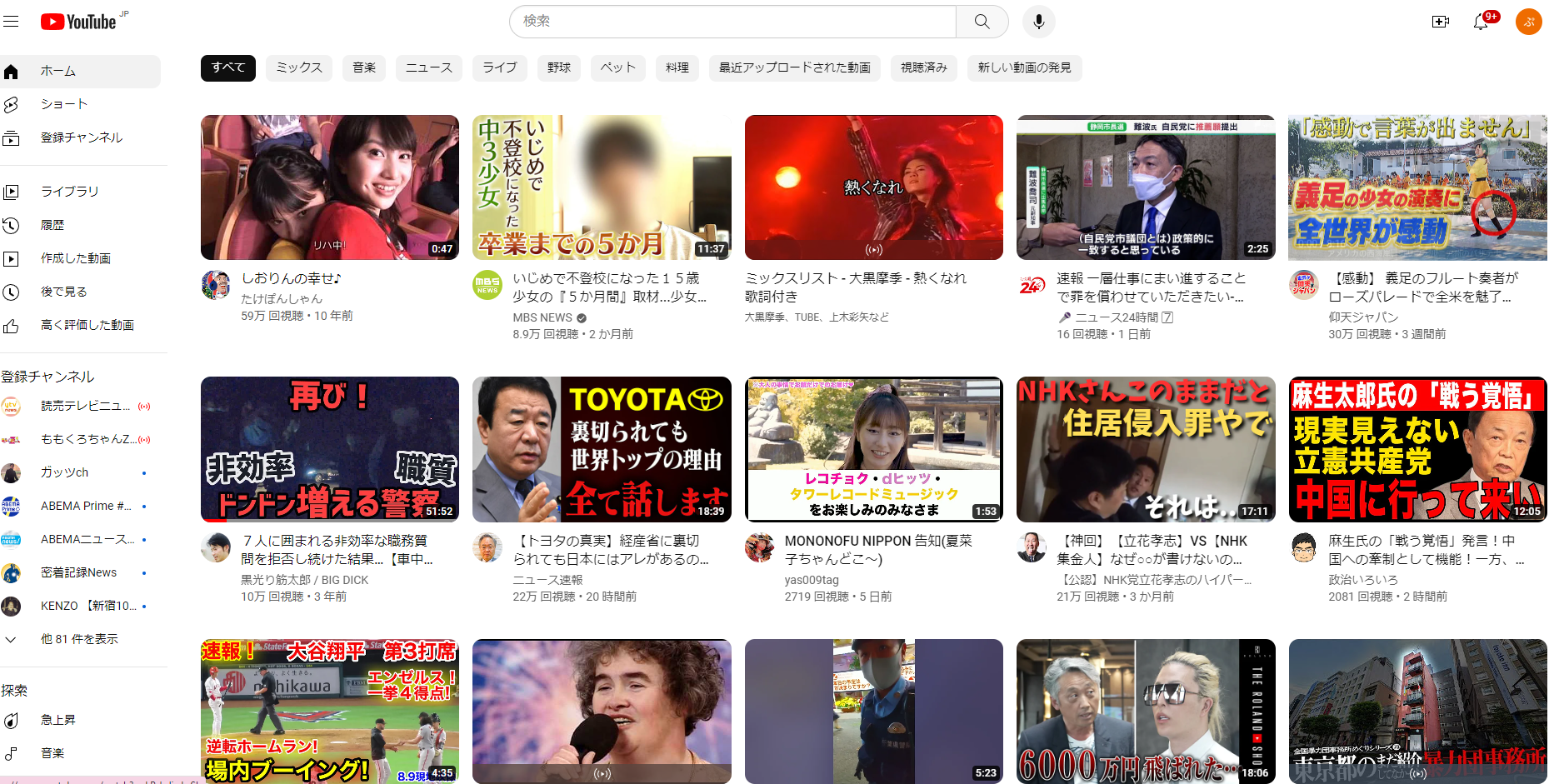The width and height of the screenshot is (1564, 784).
Task: Click the search magnifier button
Action: pos(982,22)
